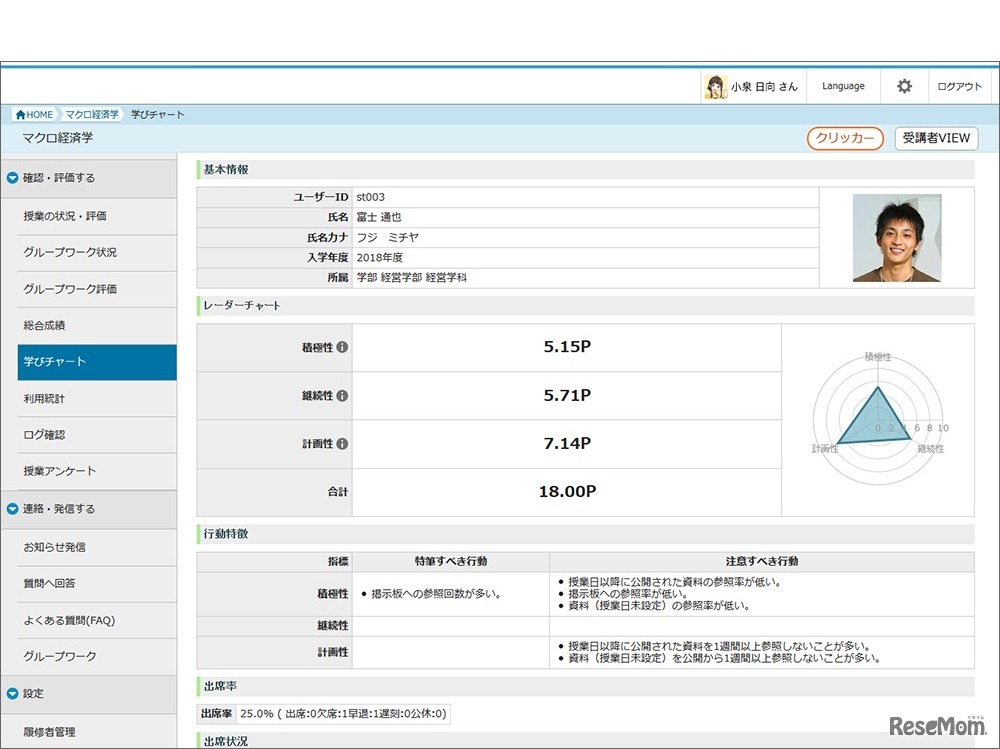Select ログ確認 from the sidebar

tap(45, 434)
